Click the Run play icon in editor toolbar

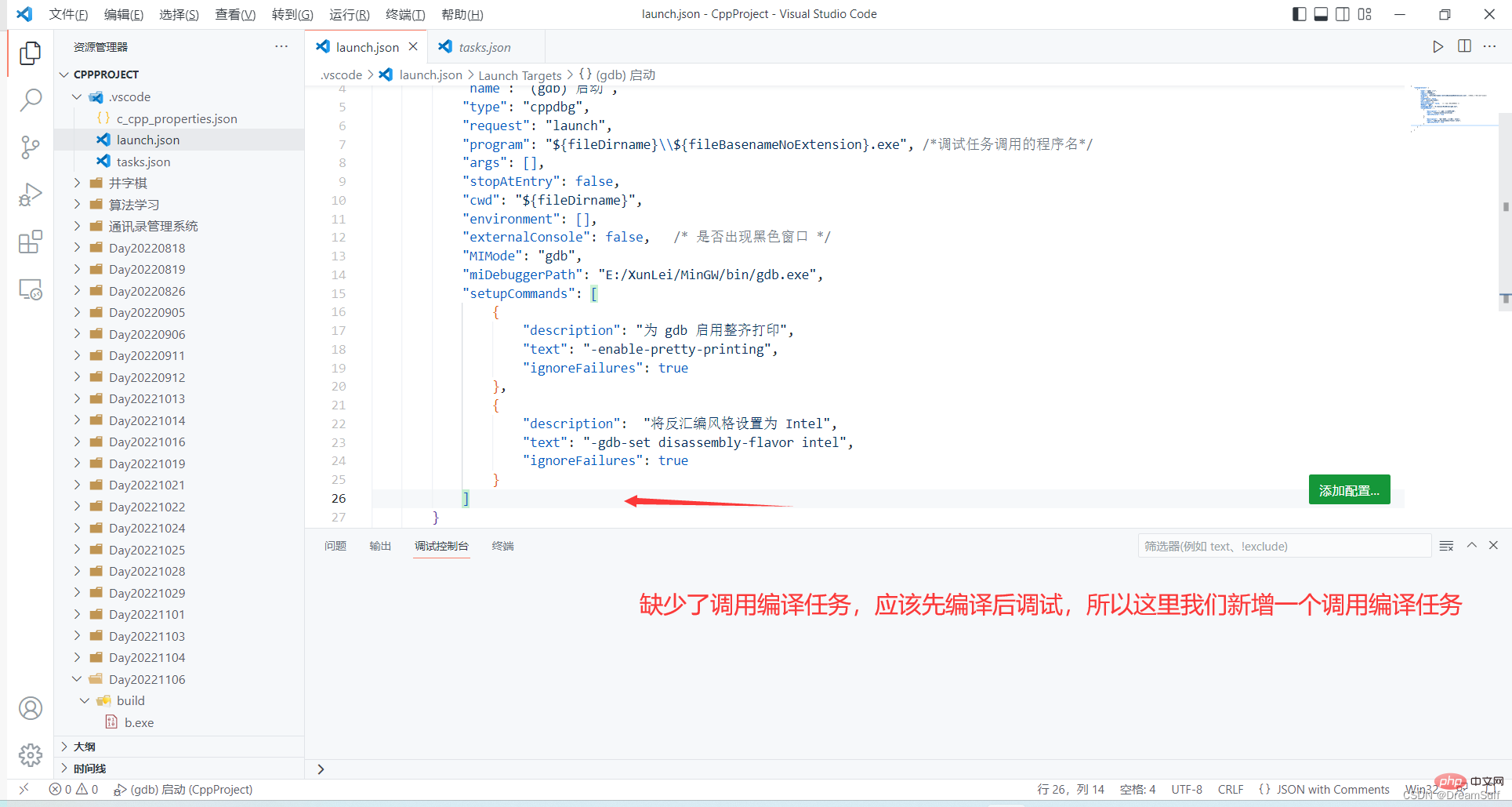(1438, 47)
